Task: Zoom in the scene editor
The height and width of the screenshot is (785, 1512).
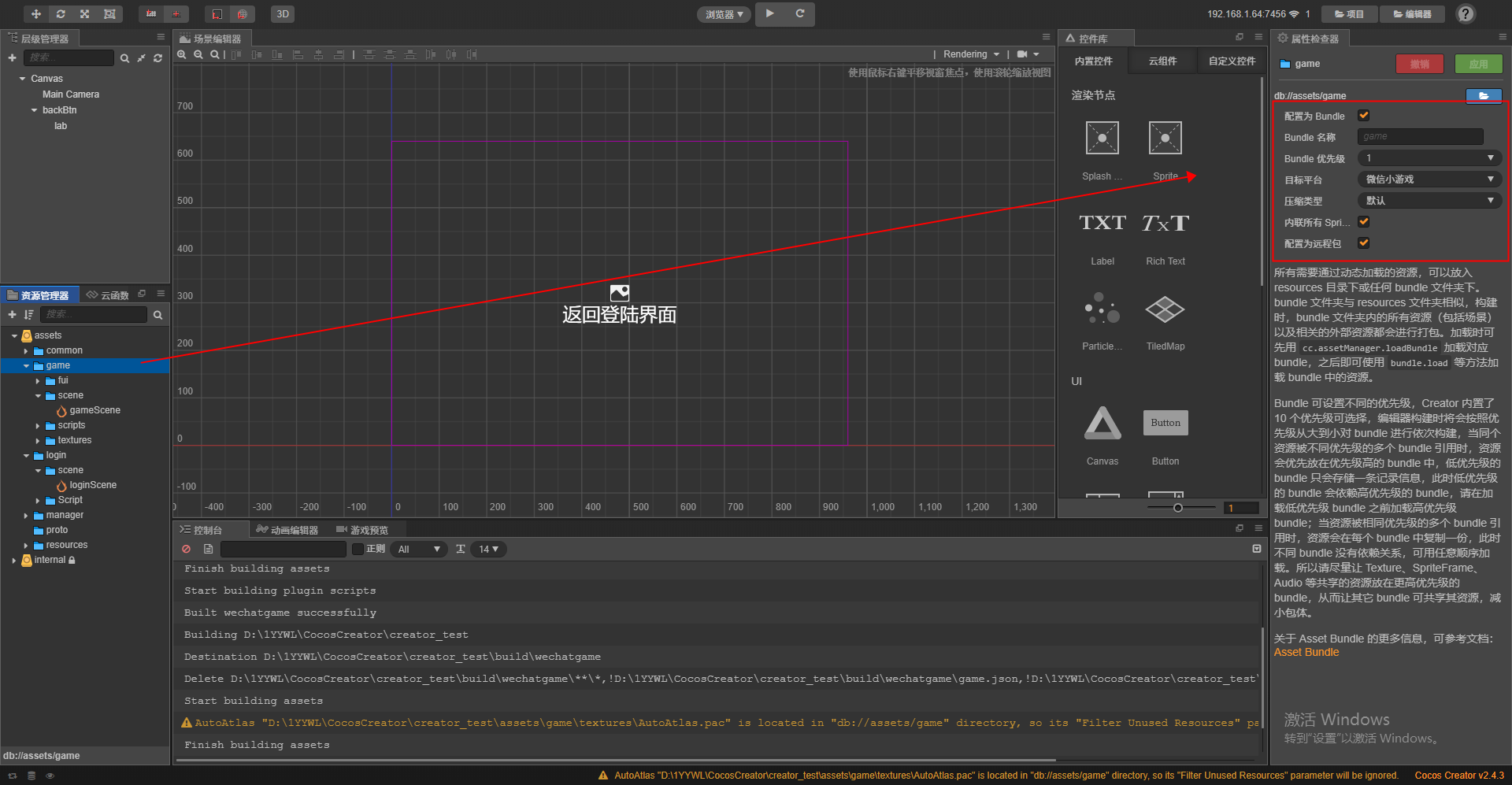Action: 182,54
